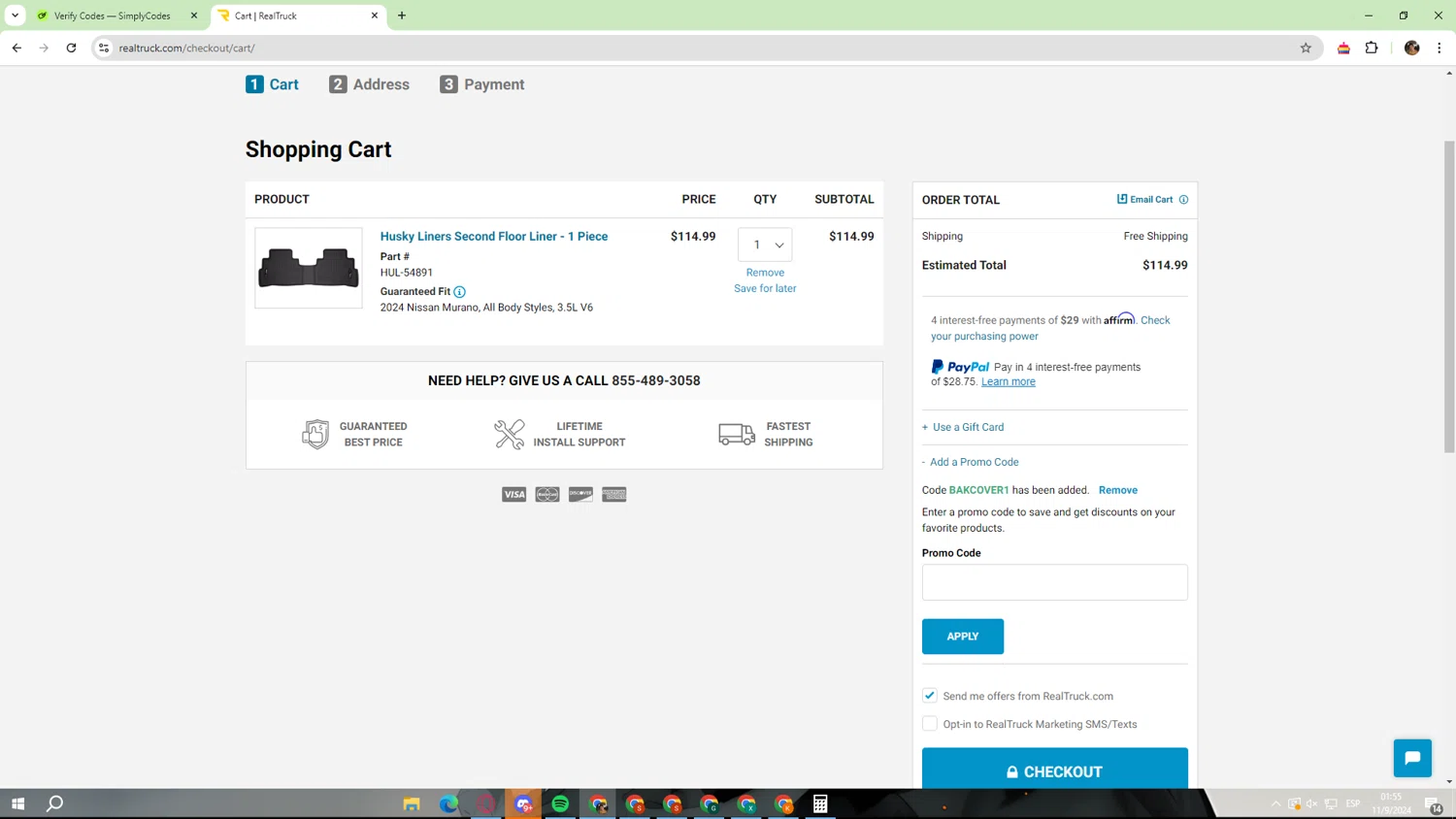Open a new browser tab
Image resolution: width=1456 pixels, height=819 pixels.
402,16
